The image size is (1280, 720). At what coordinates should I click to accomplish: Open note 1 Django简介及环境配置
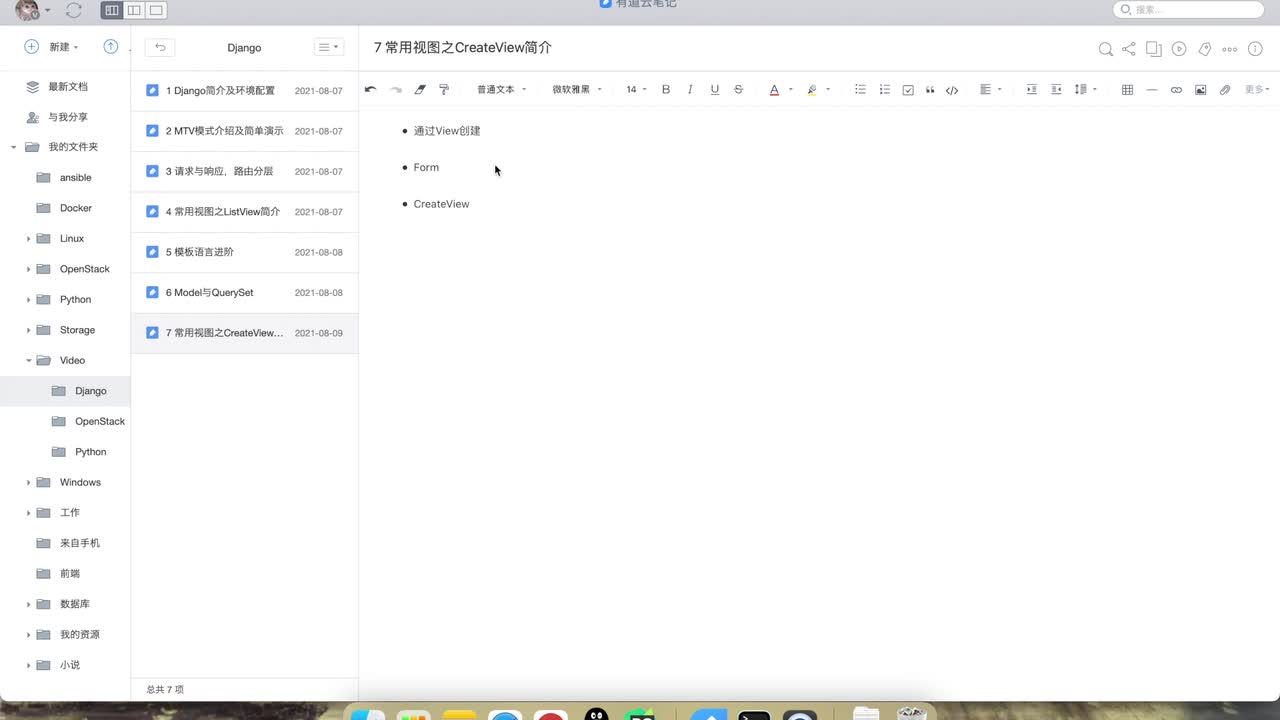(245, 91)
